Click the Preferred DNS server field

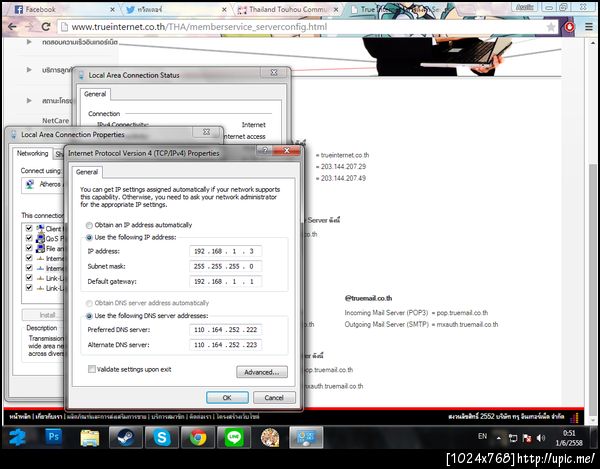tap(226, 330)
